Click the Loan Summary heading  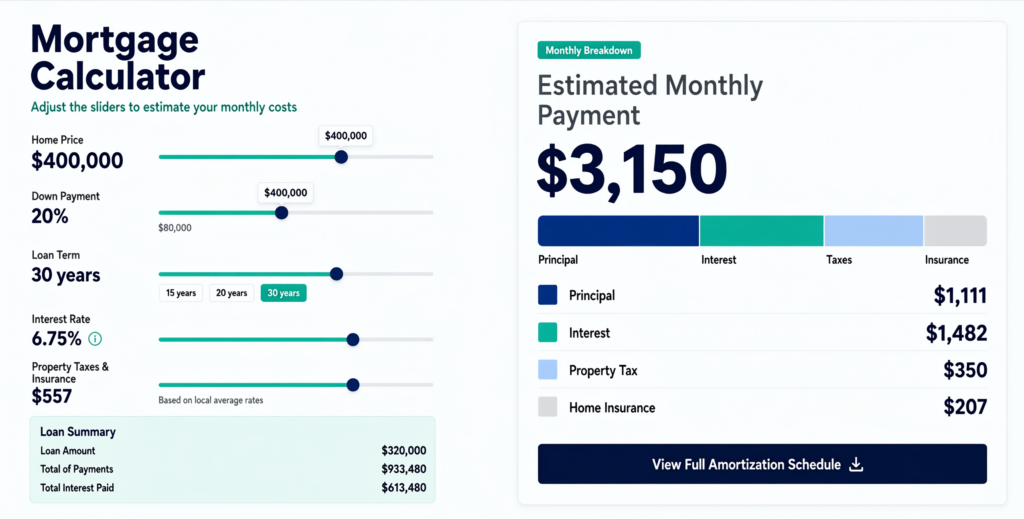click(x=78, y=432)
